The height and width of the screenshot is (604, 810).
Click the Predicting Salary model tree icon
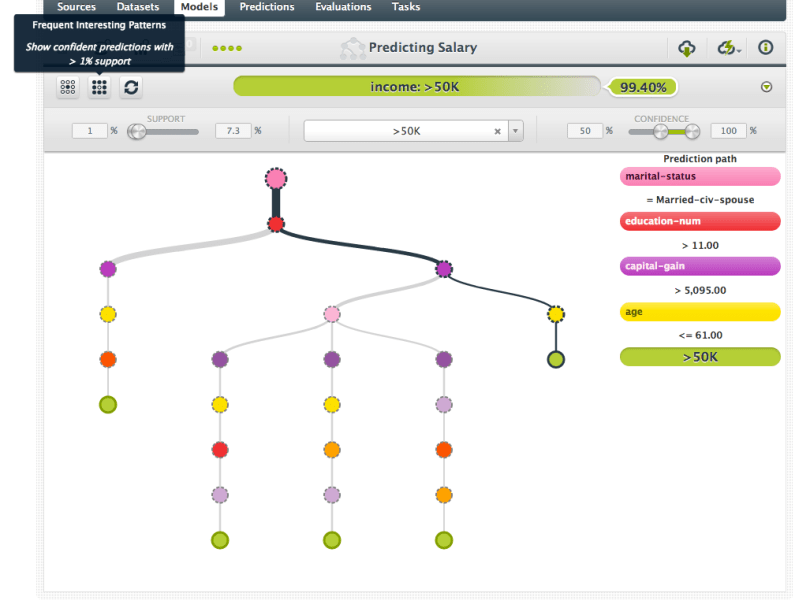pyautogui.click(x=351, y=47)
